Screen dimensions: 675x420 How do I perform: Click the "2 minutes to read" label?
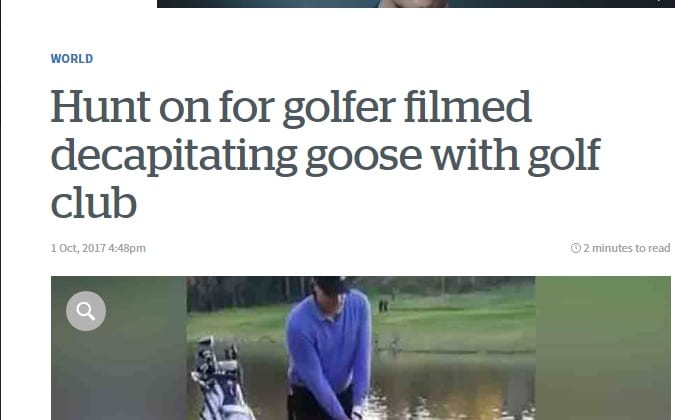(x=627, y=248)
